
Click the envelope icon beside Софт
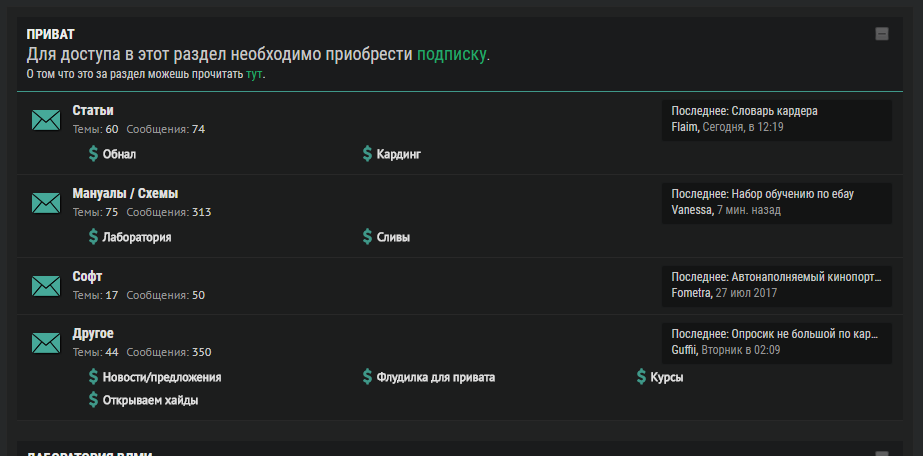(46, 287)
